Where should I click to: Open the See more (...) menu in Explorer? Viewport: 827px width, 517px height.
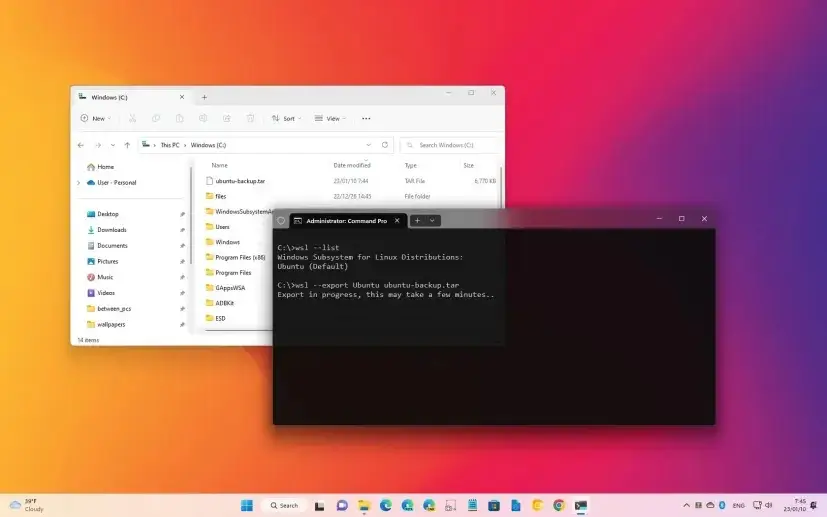coord(366,119)
